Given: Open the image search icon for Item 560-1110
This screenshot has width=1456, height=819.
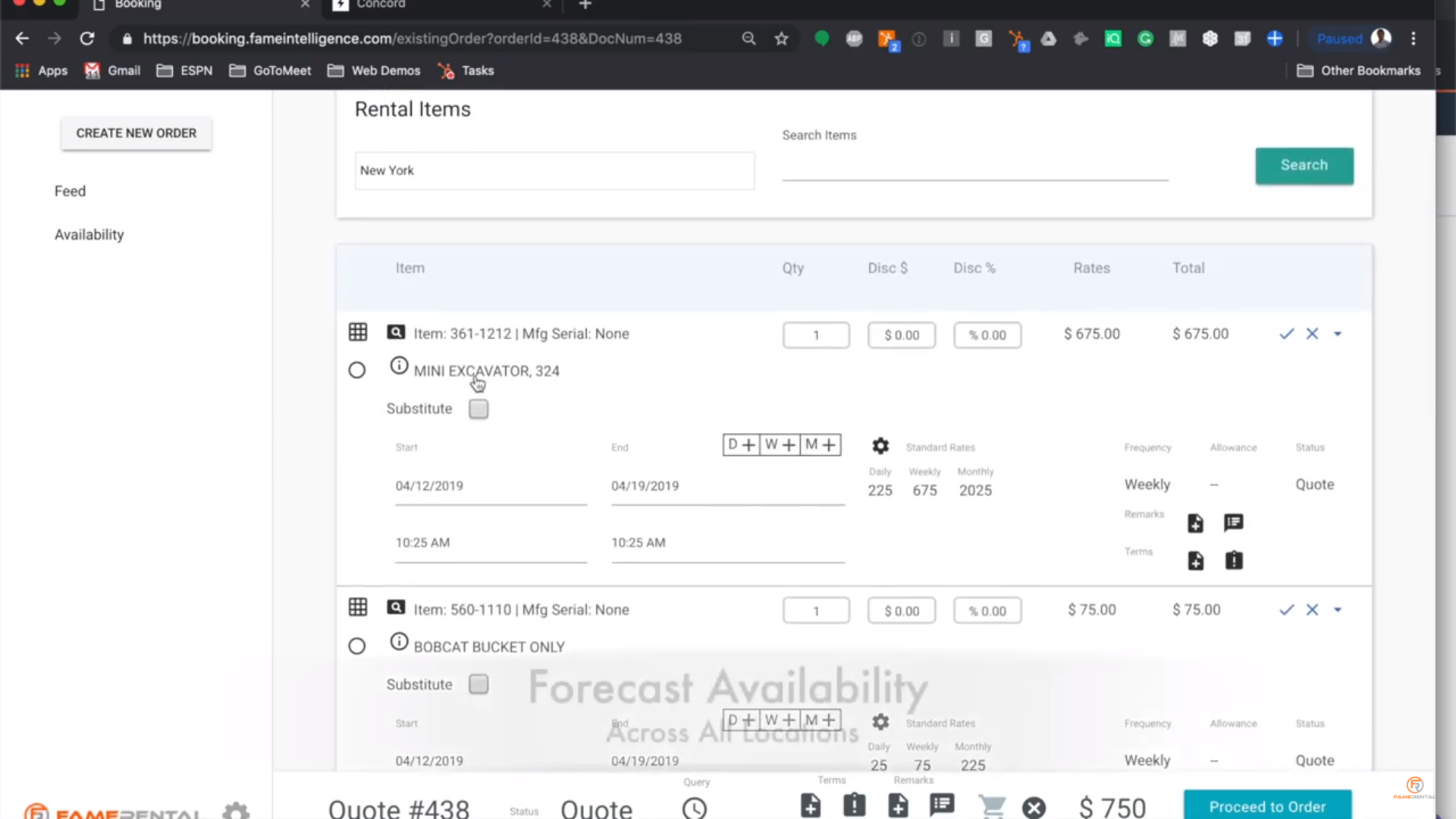Looking at the screenshot, I should 396,607.
